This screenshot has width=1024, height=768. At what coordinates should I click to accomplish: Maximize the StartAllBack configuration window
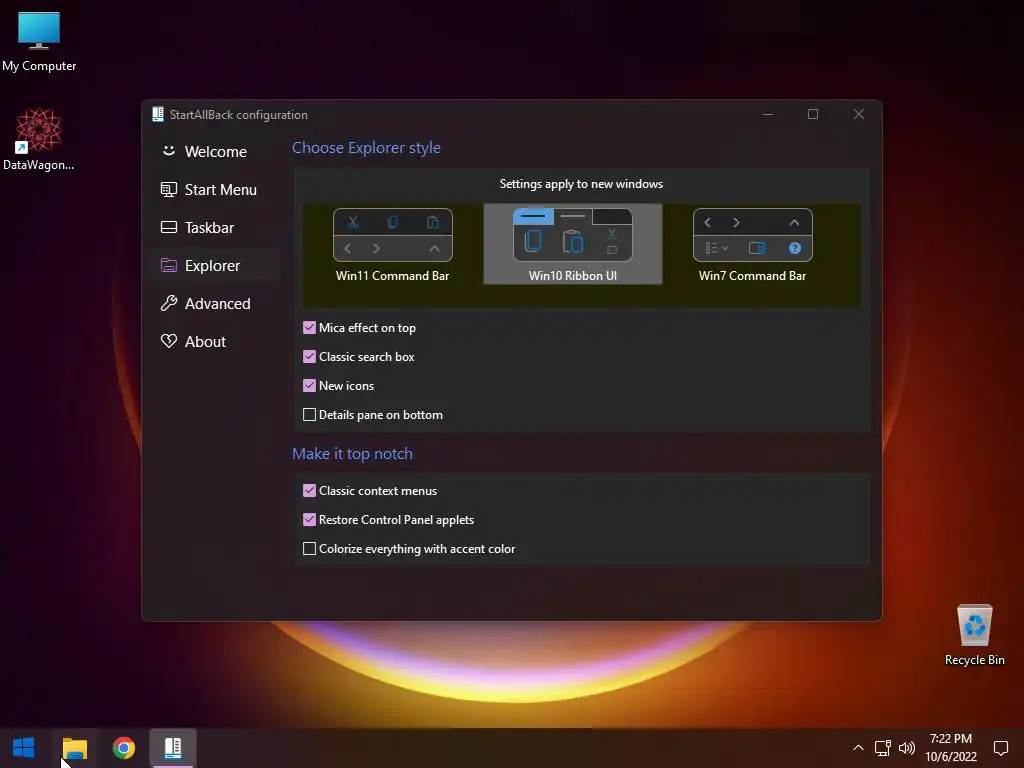813,114
